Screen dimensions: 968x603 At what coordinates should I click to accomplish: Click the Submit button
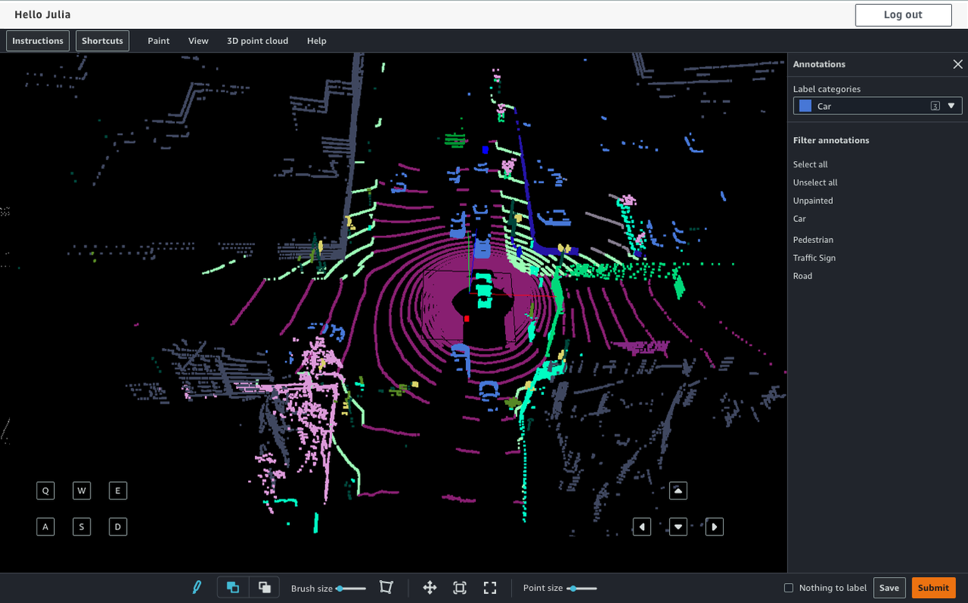(x=933, y=588)
